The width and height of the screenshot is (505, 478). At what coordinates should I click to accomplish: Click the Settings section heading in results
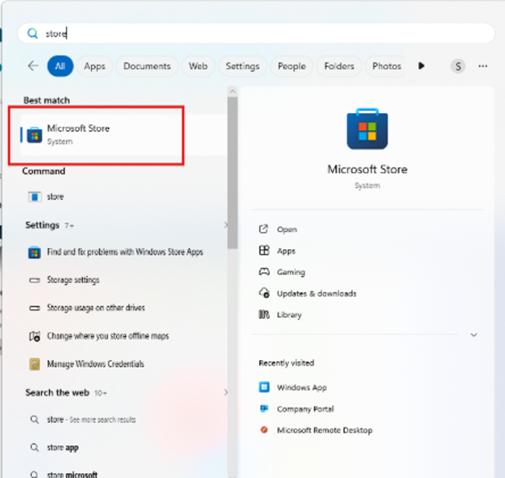[42, 225]
